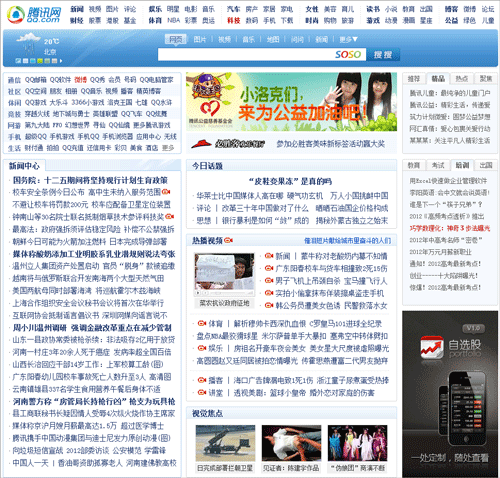This screenshot has width=500, height=478.
Task: Open headline 国务院：十二五期间将坚持现行计划生育政策
Action: pos(90,180)
